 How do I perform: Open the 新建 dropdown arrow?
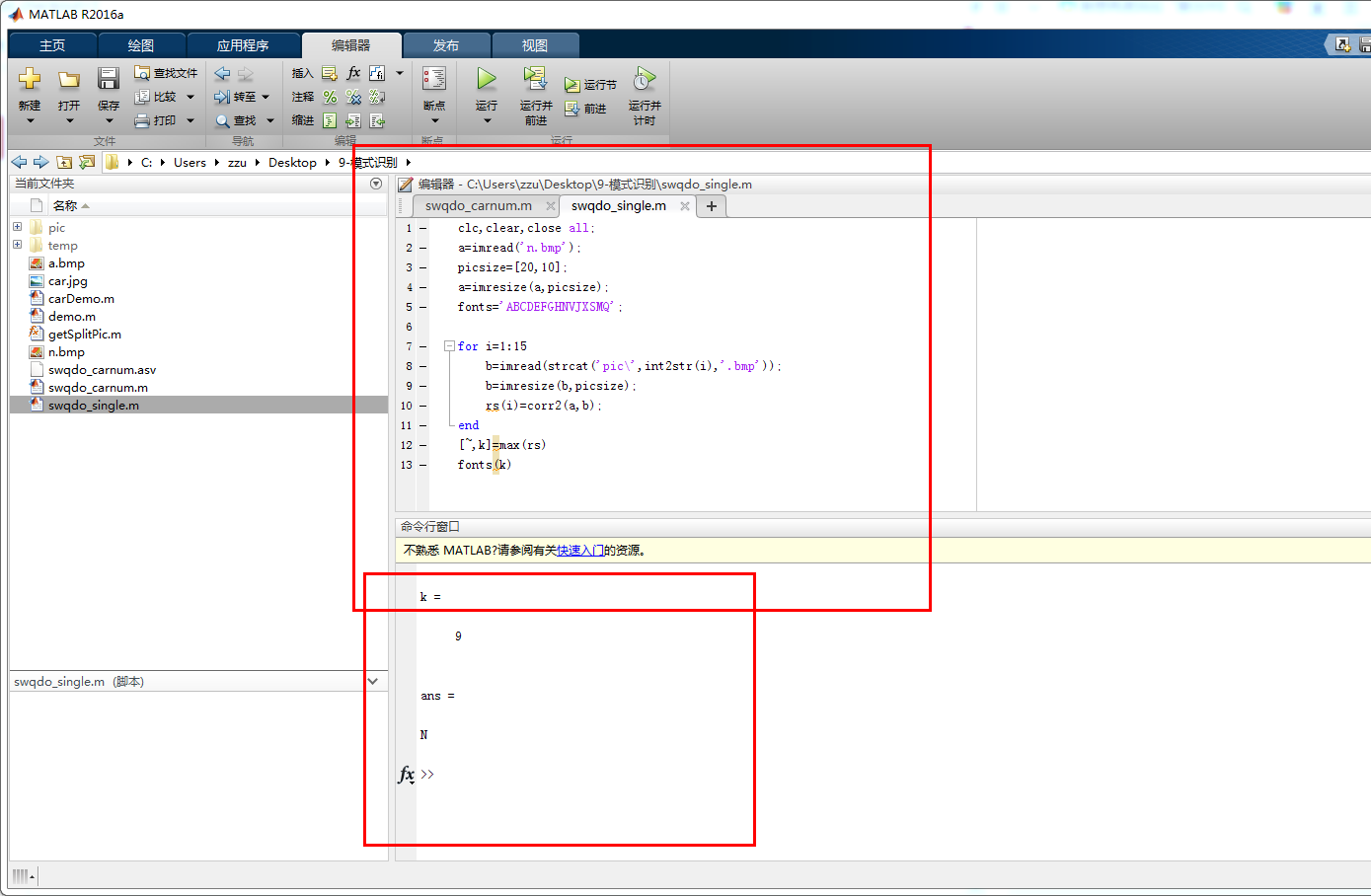point(30,121)
